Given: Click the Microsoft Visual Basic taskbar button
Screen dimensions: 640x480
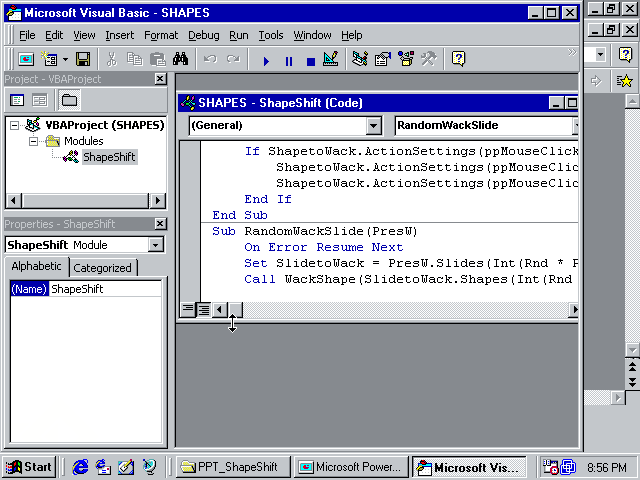Looking at the screenshot, I should pos(469,467).
